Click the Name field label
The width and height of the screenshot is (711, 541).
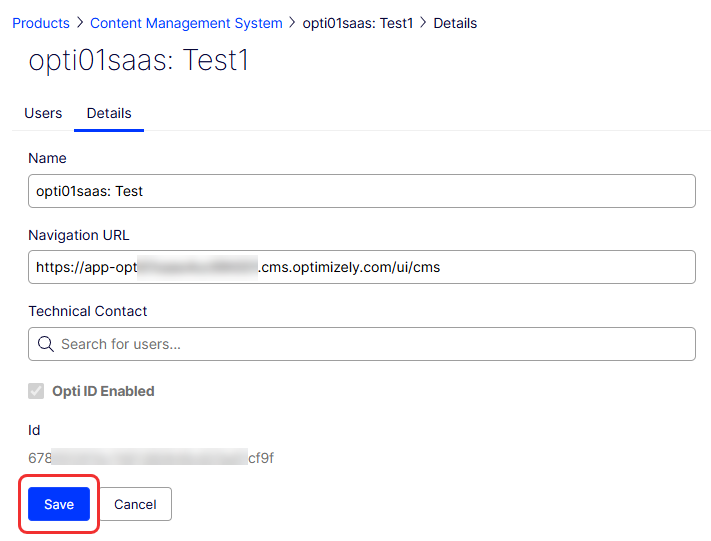pos(47,158)
